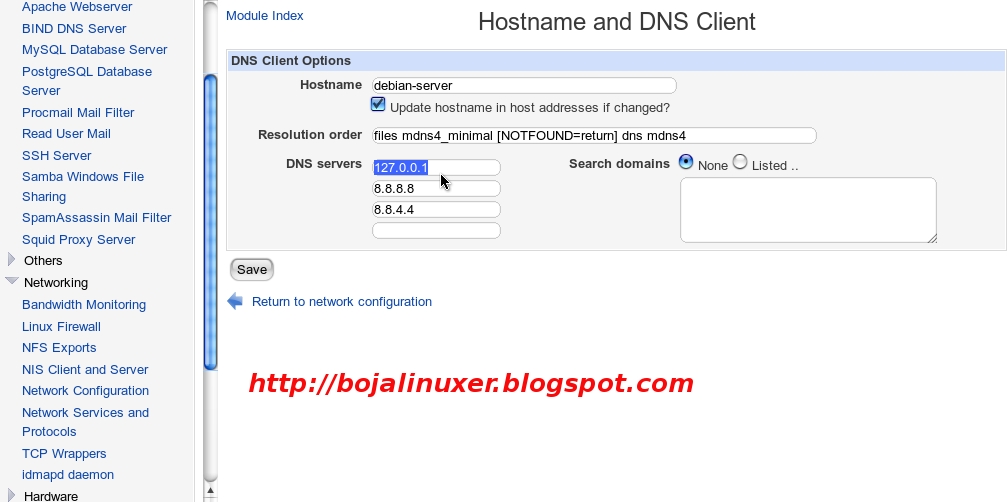Image resolution: width=1007 pixels, height=502 pixels.
Task: Open NFS Exports module
Action: 59,347
